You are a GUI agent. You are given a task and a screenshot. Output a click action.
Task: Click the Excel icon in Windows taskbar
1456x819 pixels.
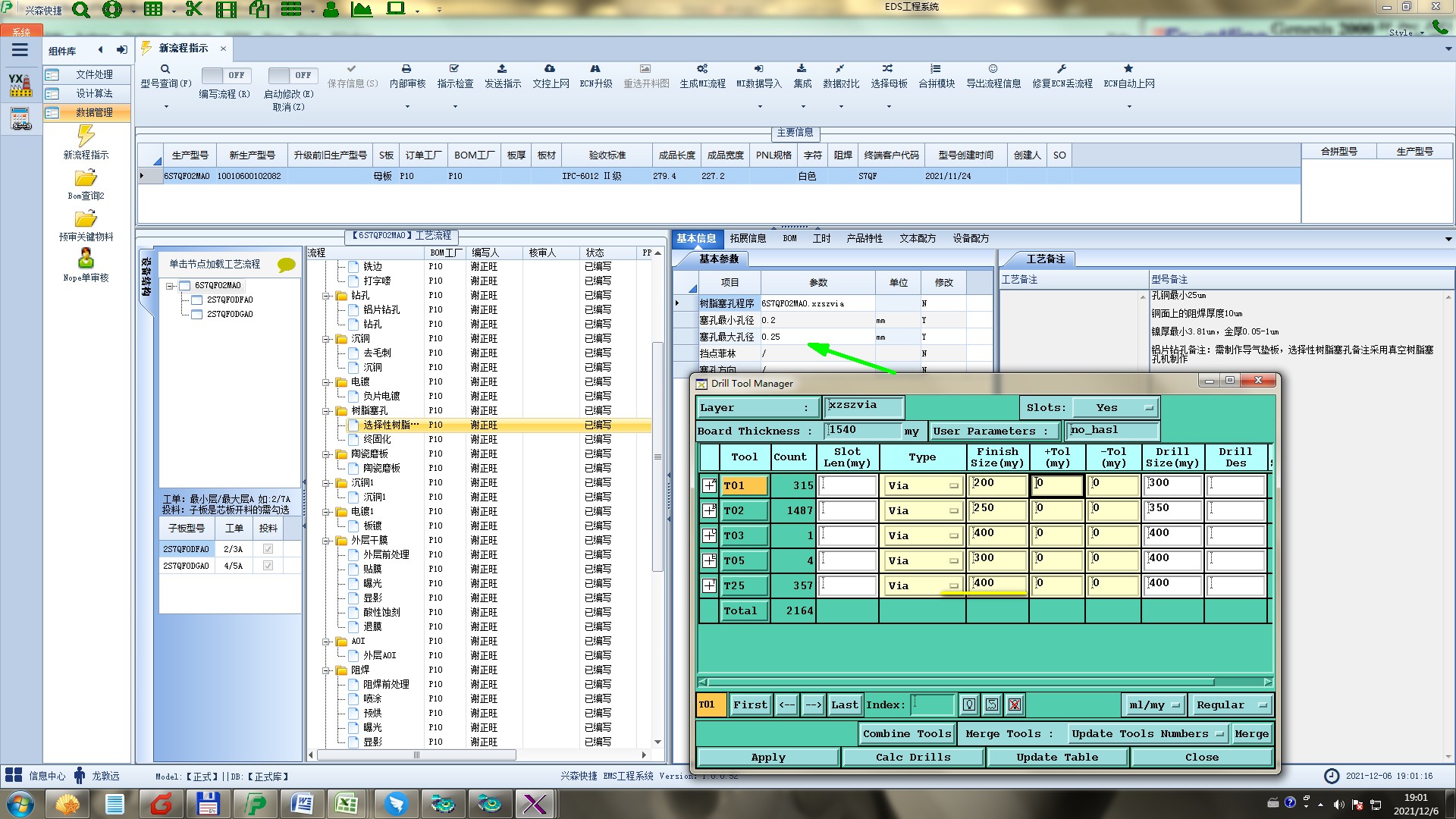pyautogui.click(x=347, y=803)
